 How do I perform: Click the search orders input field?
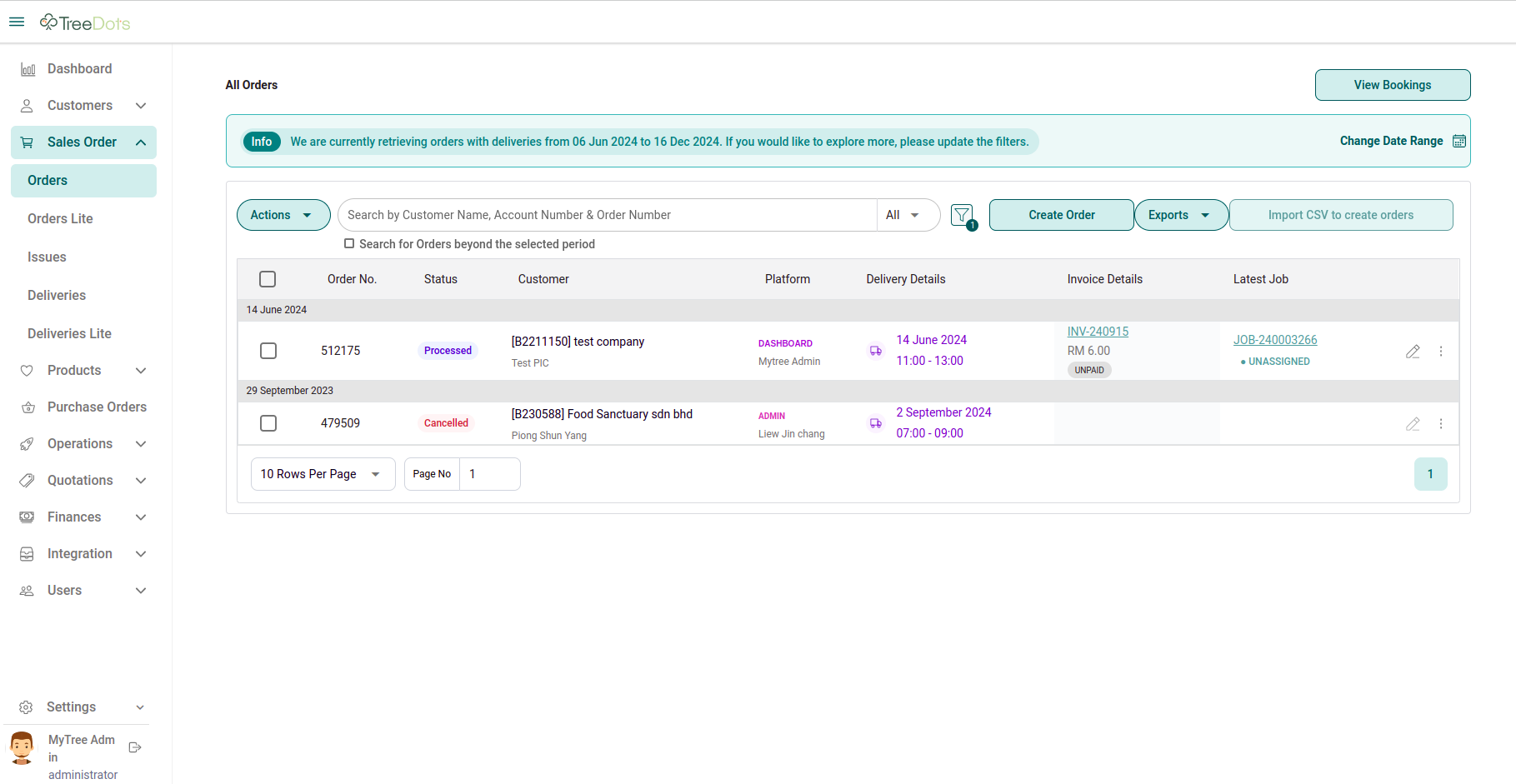coord(607,215)
